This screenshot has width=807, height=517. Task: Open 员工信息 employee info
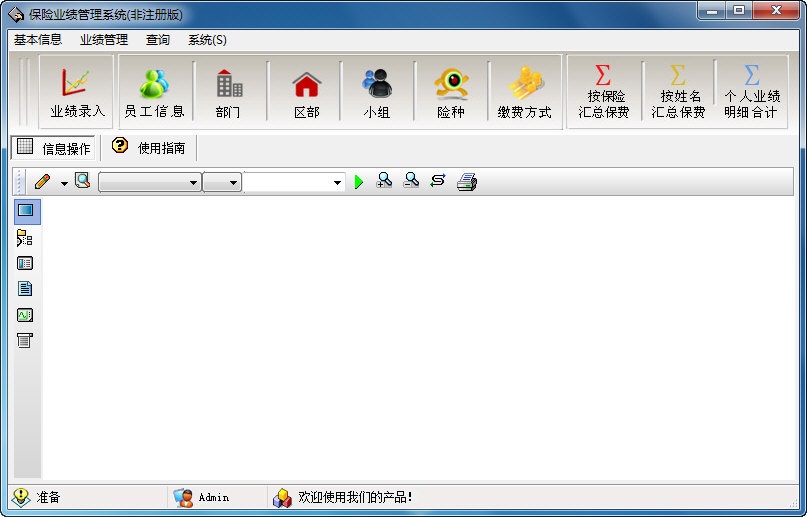pyautogui.click(x=154, y=92)
